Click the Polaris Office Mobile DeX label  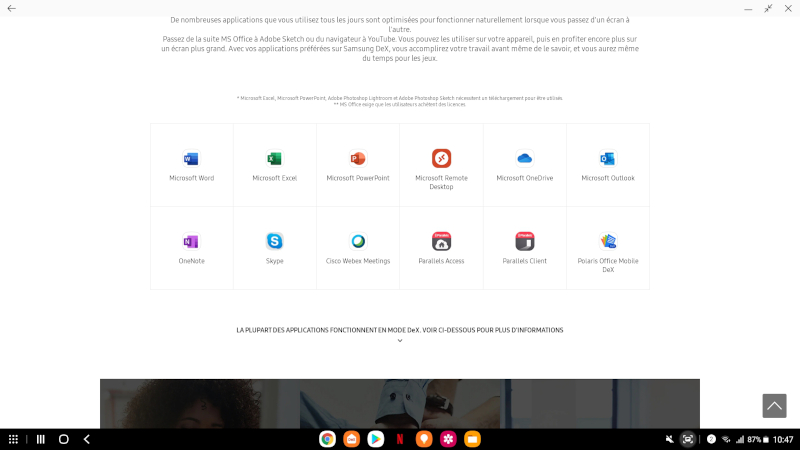608,265
